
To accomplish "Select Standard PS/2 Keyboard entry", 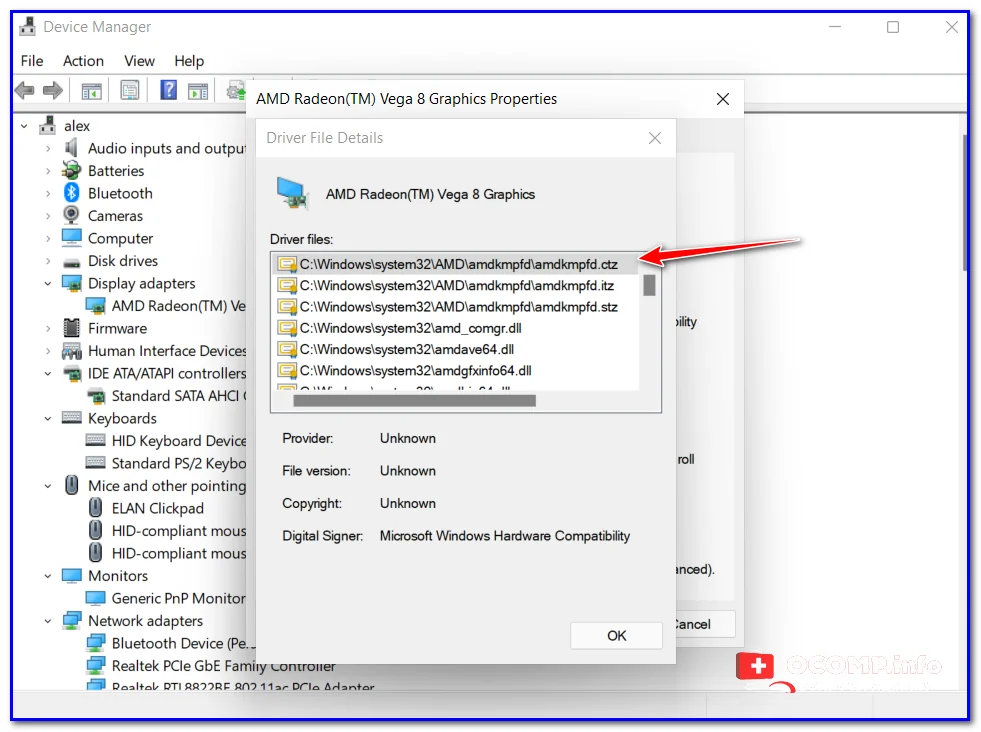I will click(178, 464).
